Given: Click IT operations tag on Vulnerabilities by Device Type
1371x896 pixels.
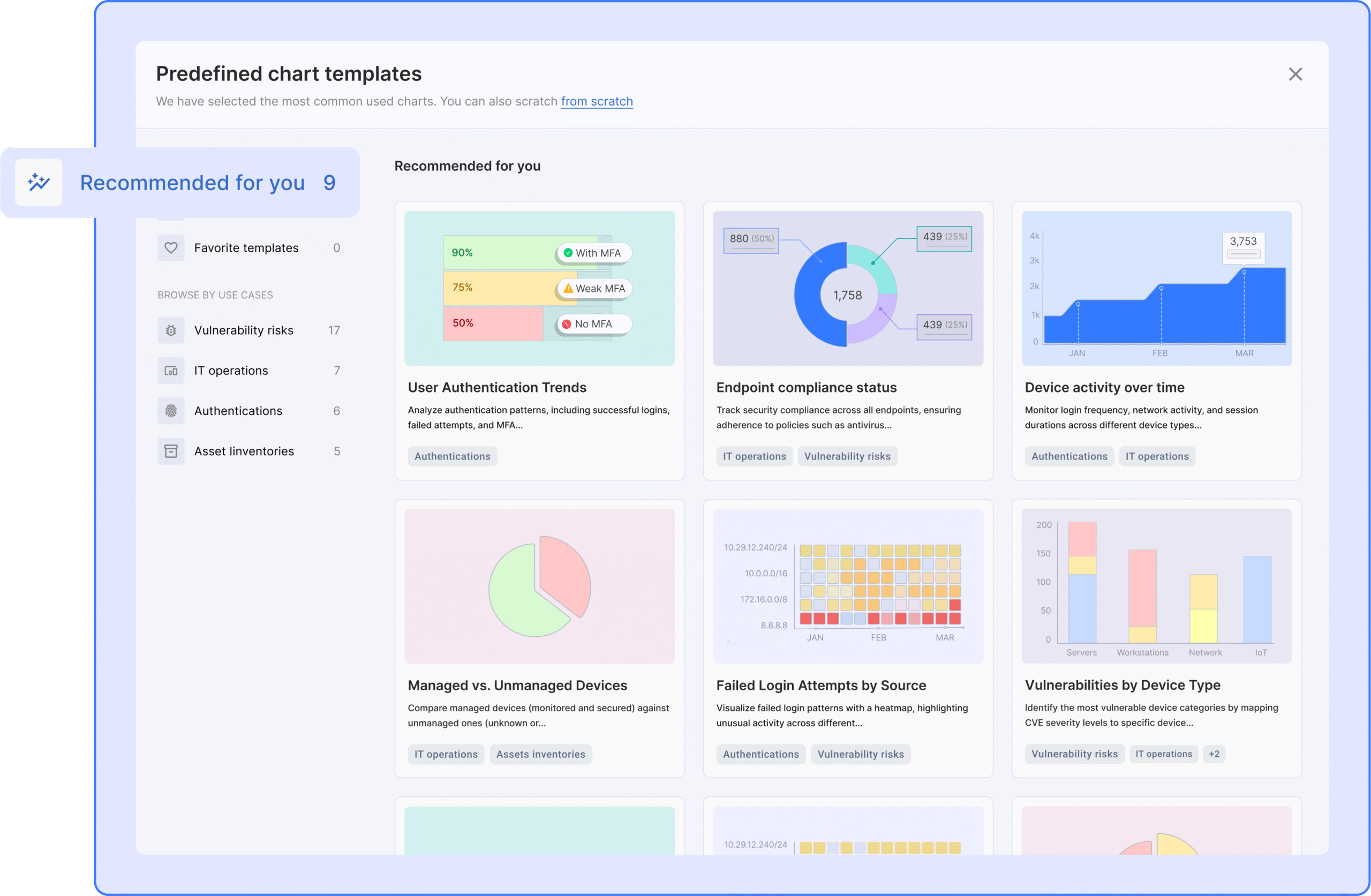Looking at the screenshot, I should coord(1164,754).
